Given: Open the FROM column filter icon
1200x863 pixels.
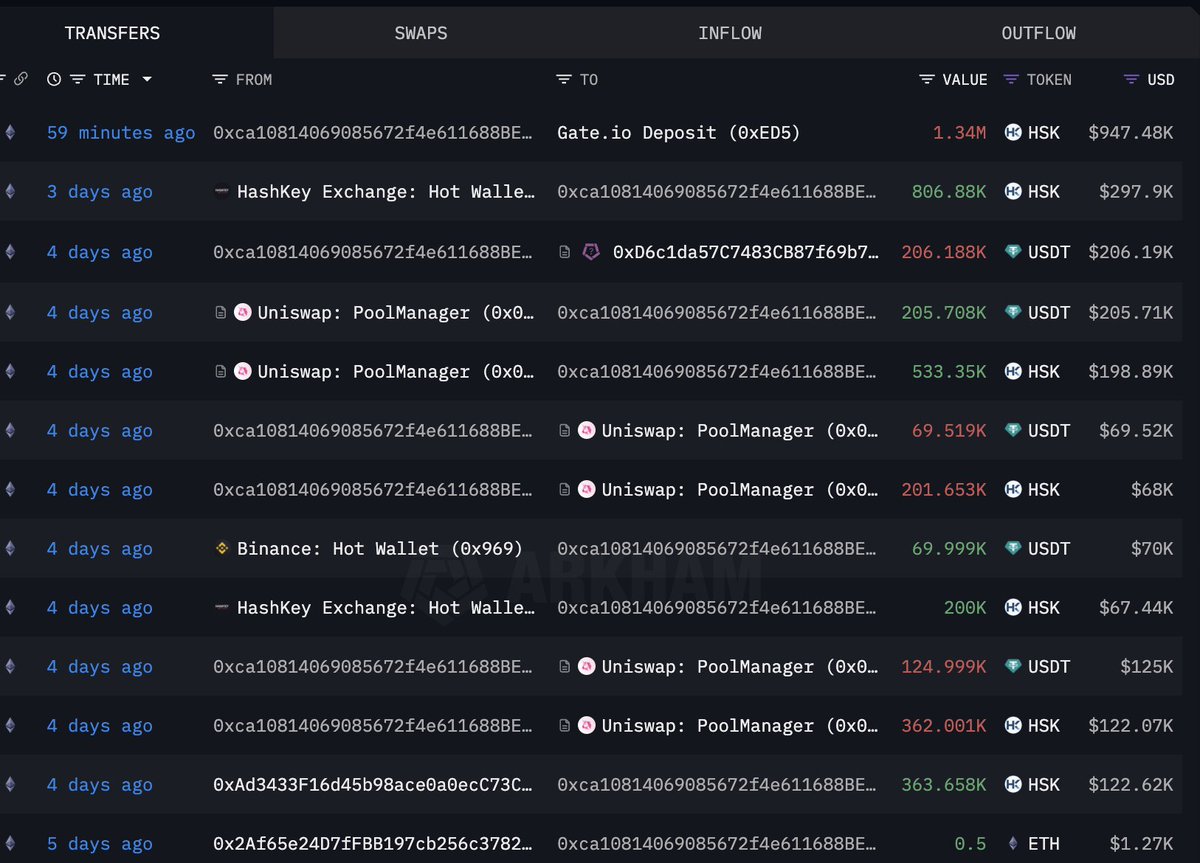Looking at the screenshot, I should tap(220, 79).
